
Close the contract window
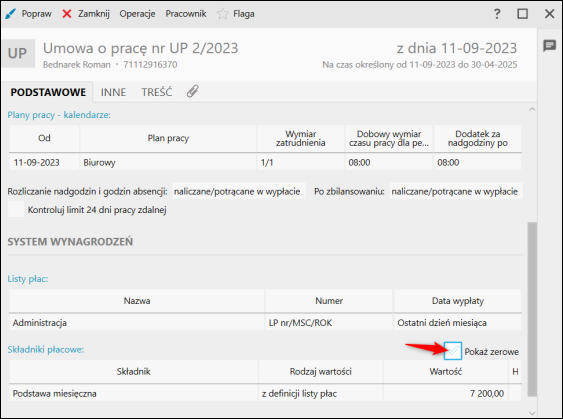[x=549, y=14]
